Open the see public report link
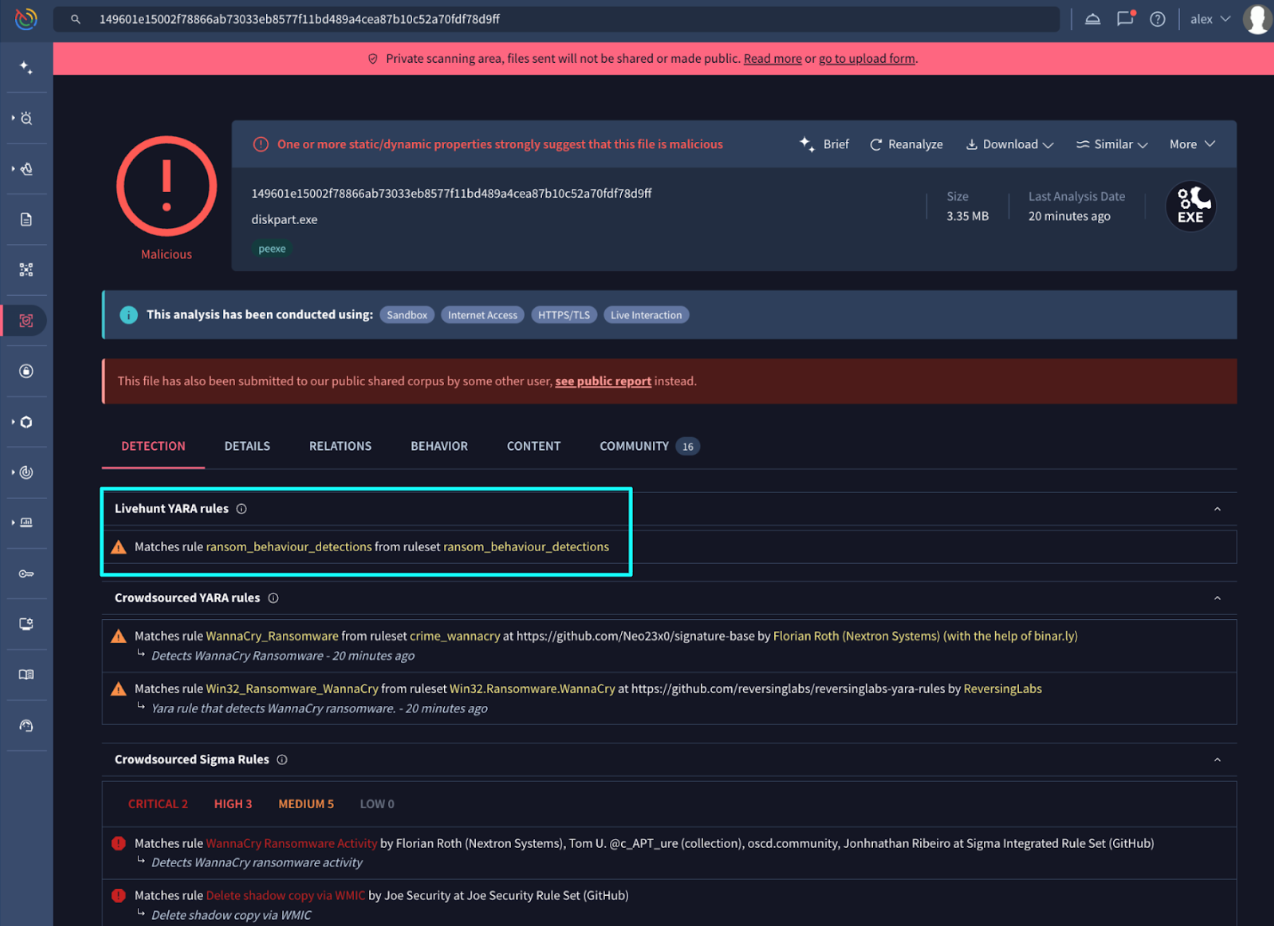 [x=603, y=381]
